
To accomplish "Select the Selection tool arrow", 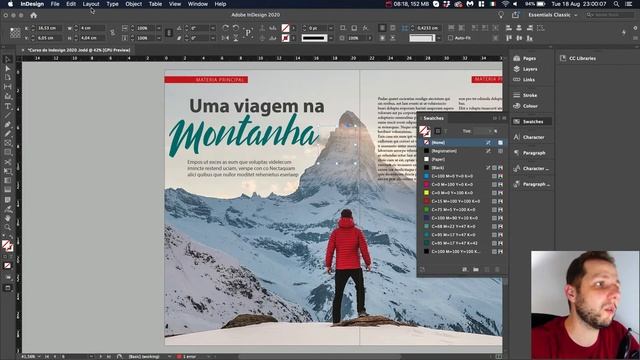I will pyautogui.click(x=7, y=59).
